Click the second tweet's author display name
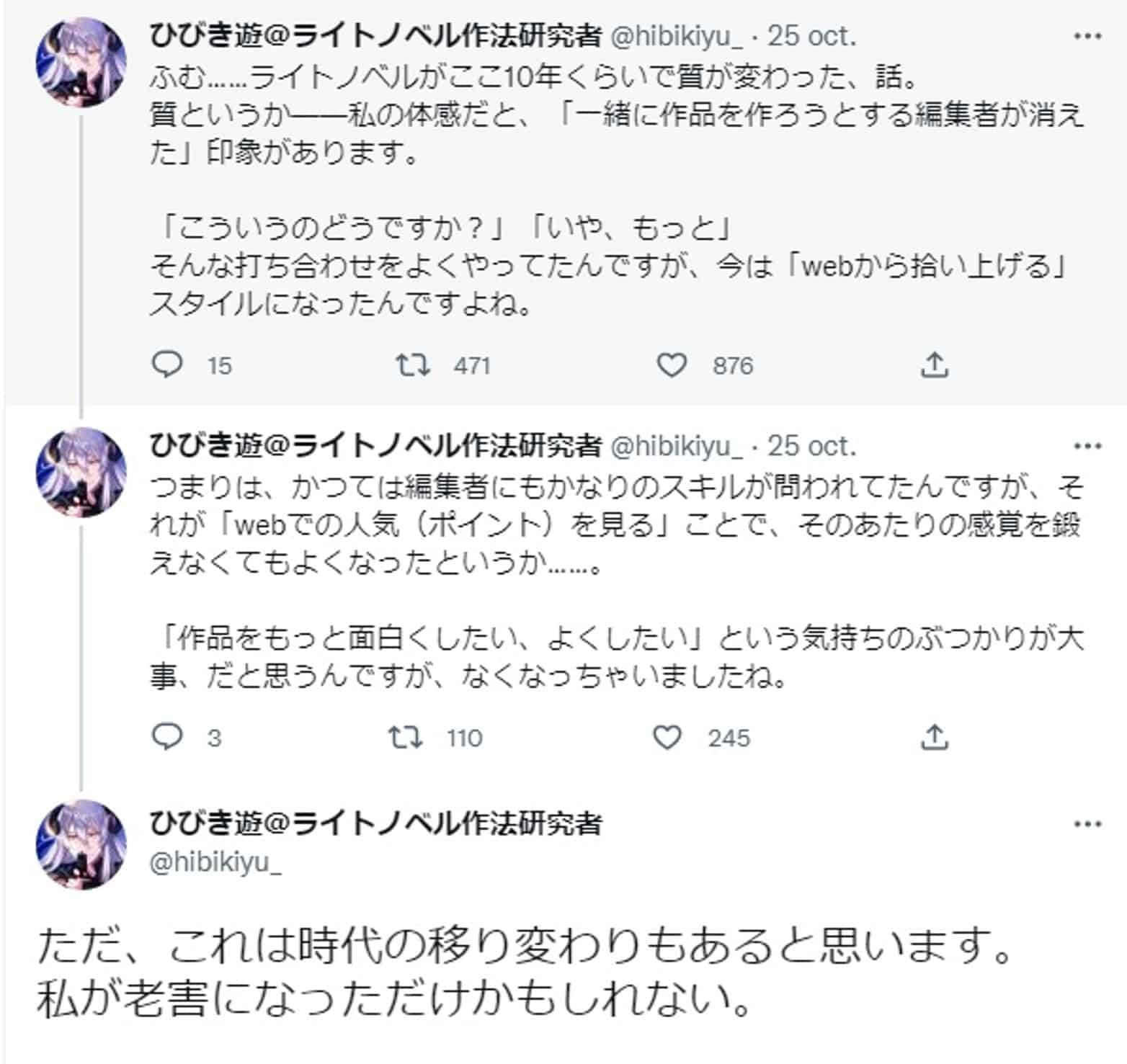The width and height of the screenshot is (1127, 1064). tap(375, 447)
